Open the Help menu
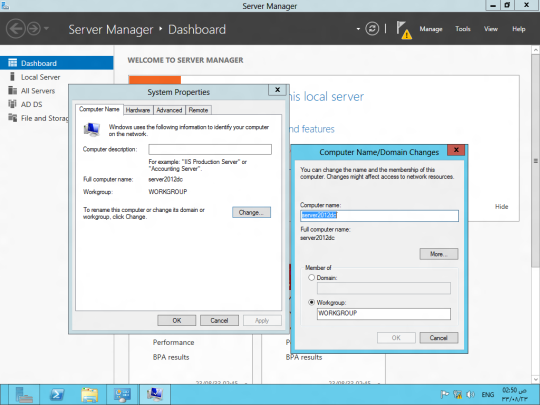The height and width of the screenshot is (405, 540). (x=518, y=29)
